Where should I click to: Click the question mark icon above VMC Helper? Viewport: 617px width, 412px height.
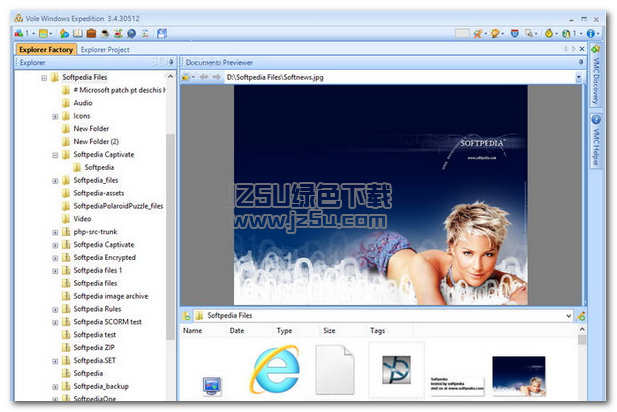coord(596,119)
